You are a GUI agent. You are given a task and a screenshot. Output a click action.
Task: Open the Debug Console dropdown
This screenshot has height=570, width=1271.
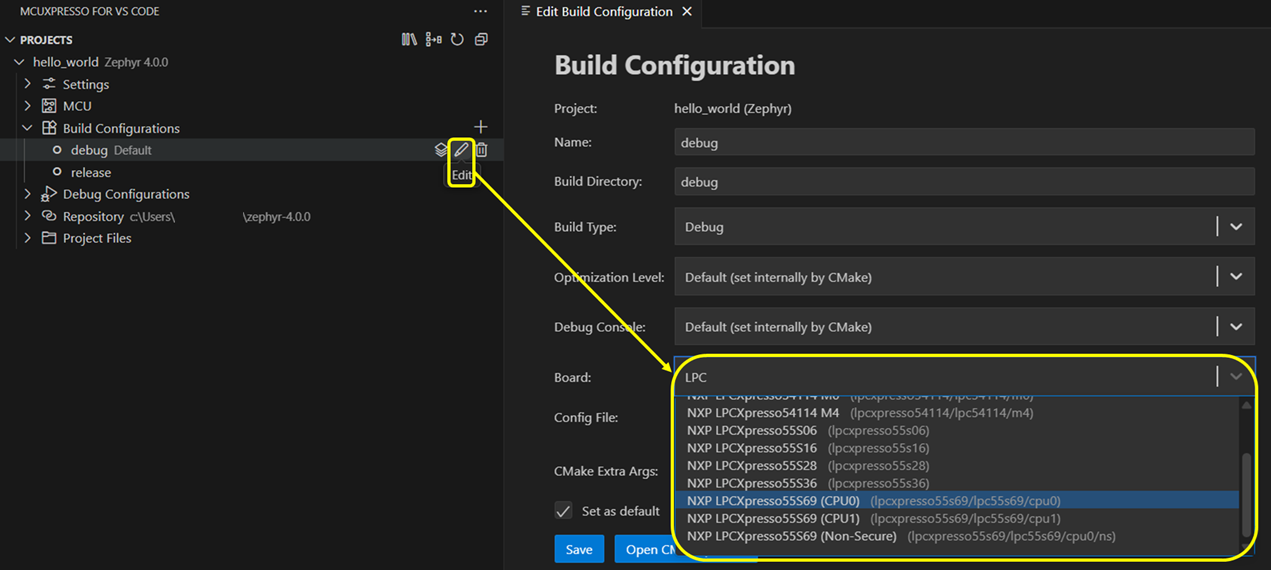1236,327
